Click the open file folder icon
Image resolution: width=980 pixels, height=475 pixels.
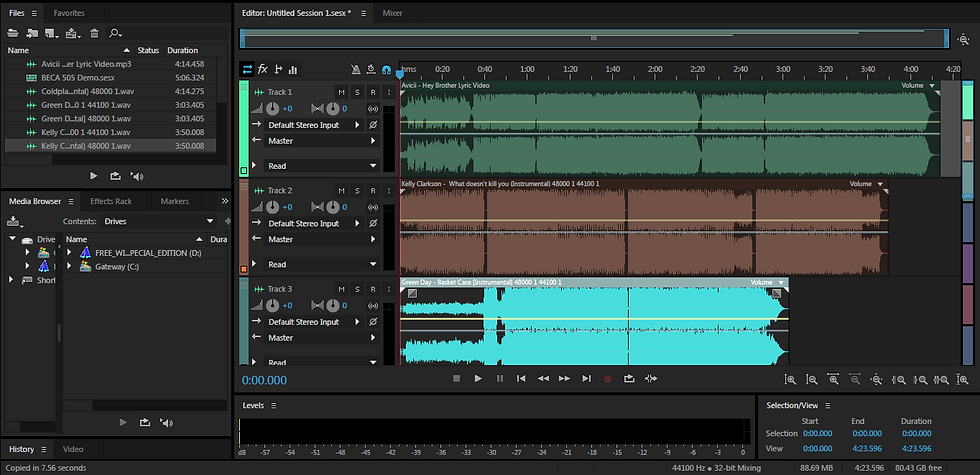coord(13,33)
